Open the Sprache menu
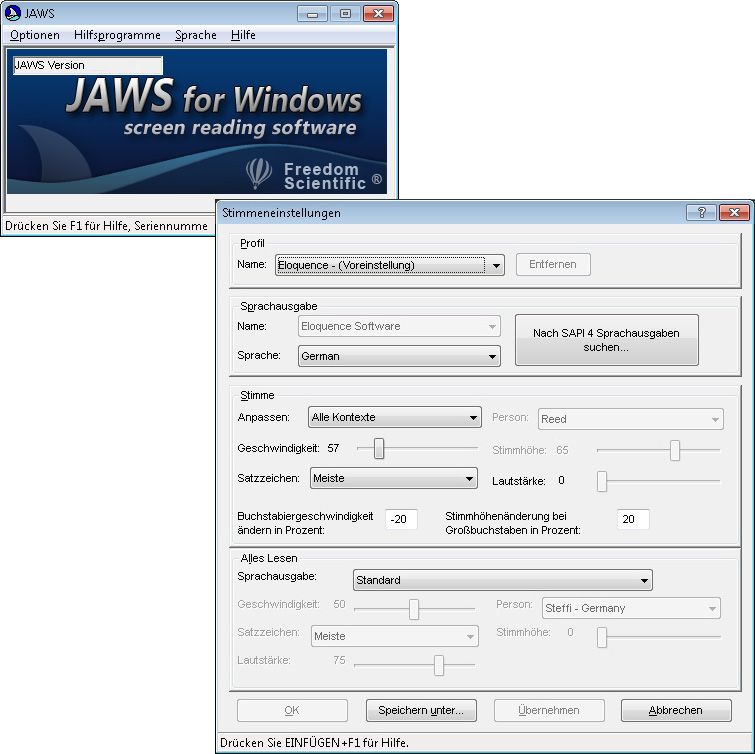 [195, 35]
